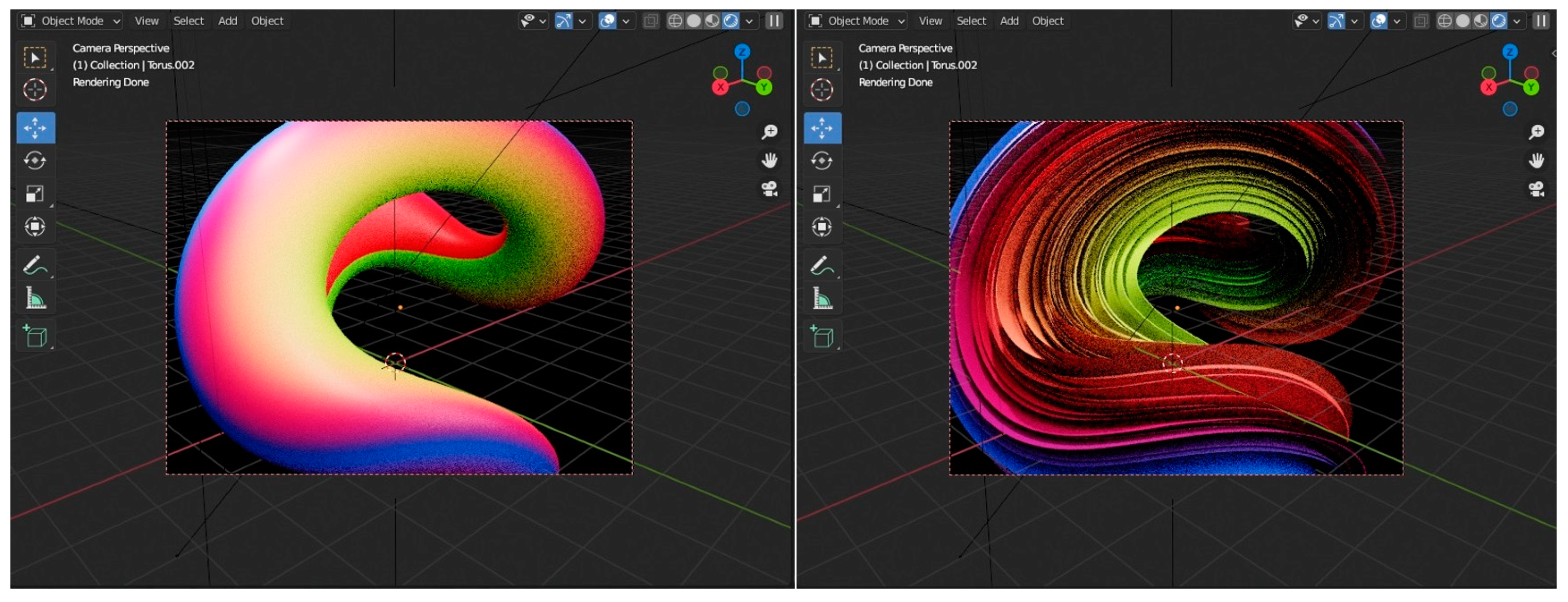The image size is (1568, 602).
Task: Choose the Annotate pencil tool in left viewport
Action: point(35,265)
